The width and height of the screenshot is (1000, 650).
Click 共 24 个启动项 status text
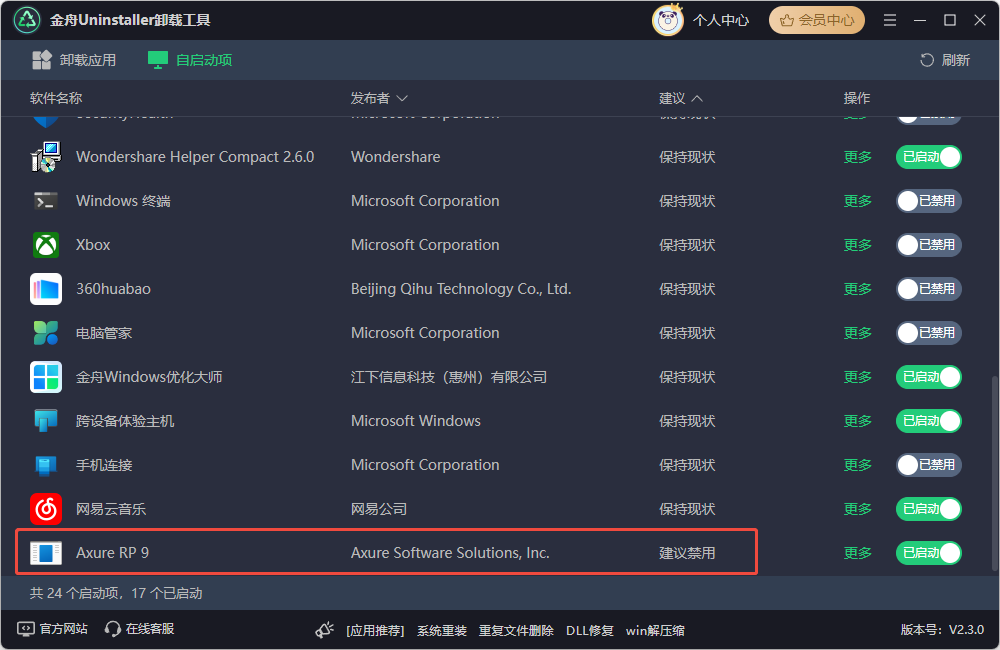(115, 593)
